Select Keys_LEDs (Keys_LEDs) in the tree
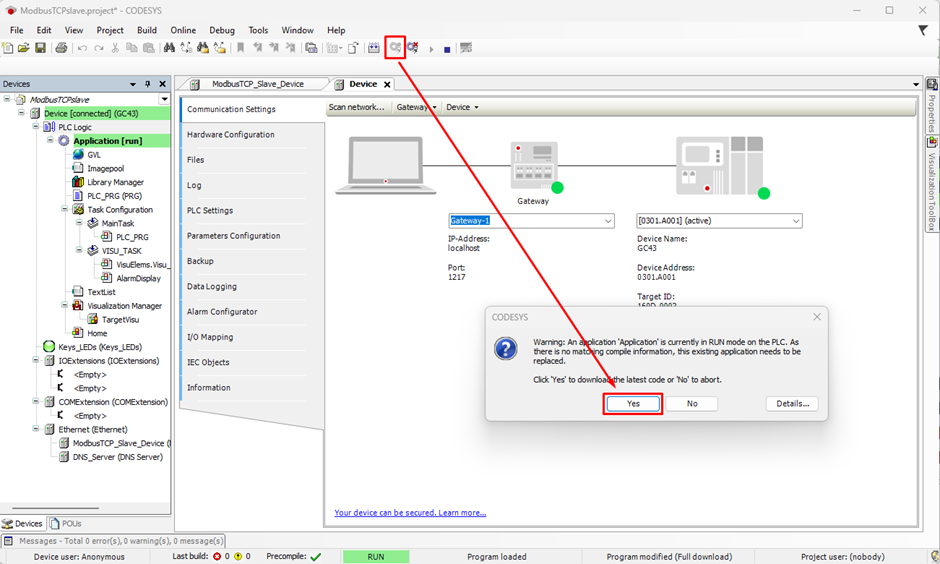This screenshot has width=940, height=564. [x=100, y=346]
